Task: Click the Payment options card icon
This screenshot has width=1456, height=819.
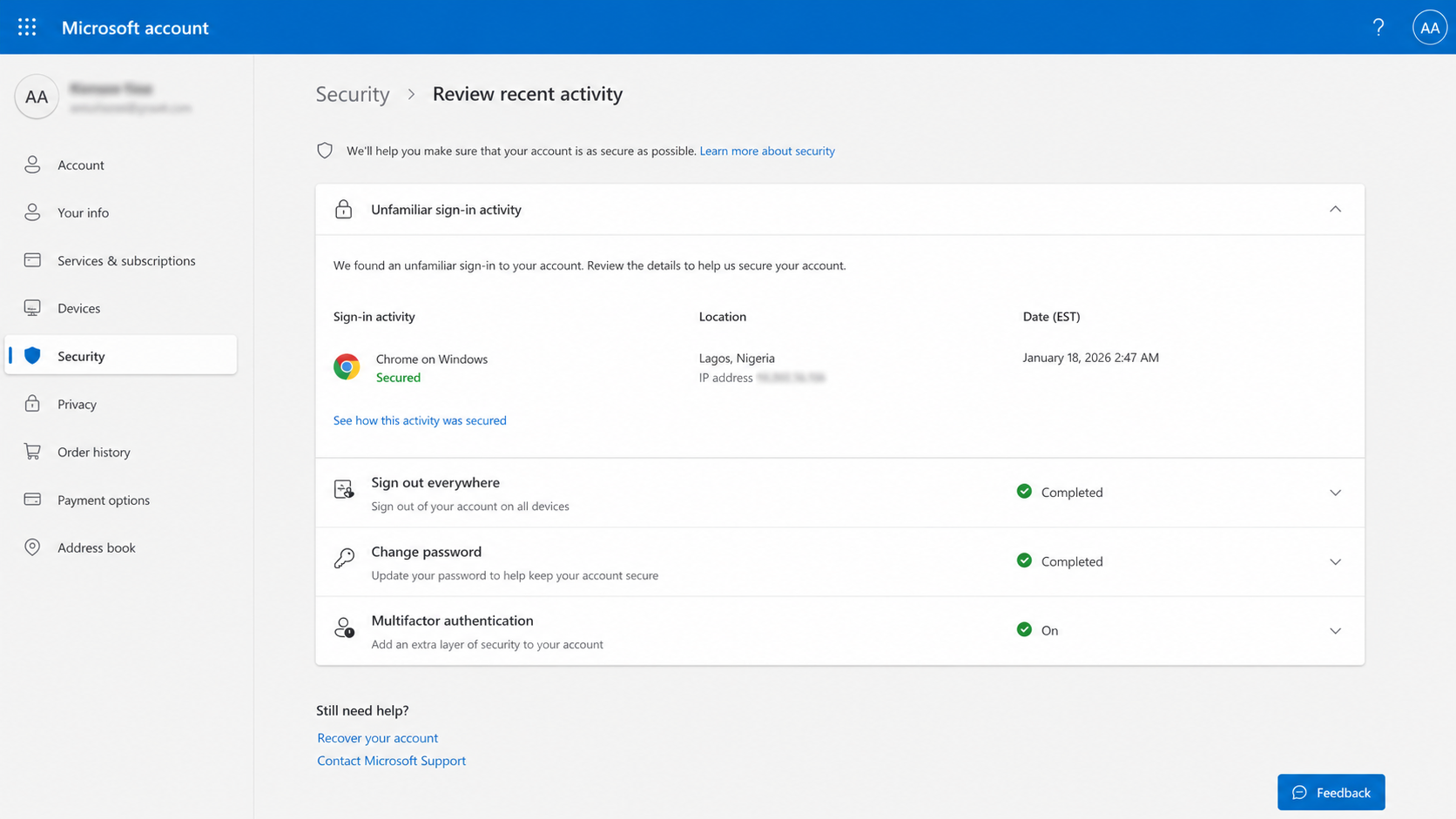Action: (x=32, y=500)
